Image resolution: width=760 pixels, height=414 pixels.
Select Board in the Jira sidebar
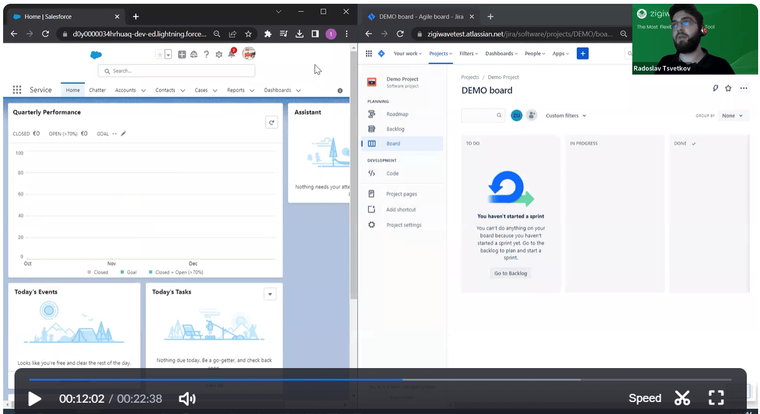(402, 143)
